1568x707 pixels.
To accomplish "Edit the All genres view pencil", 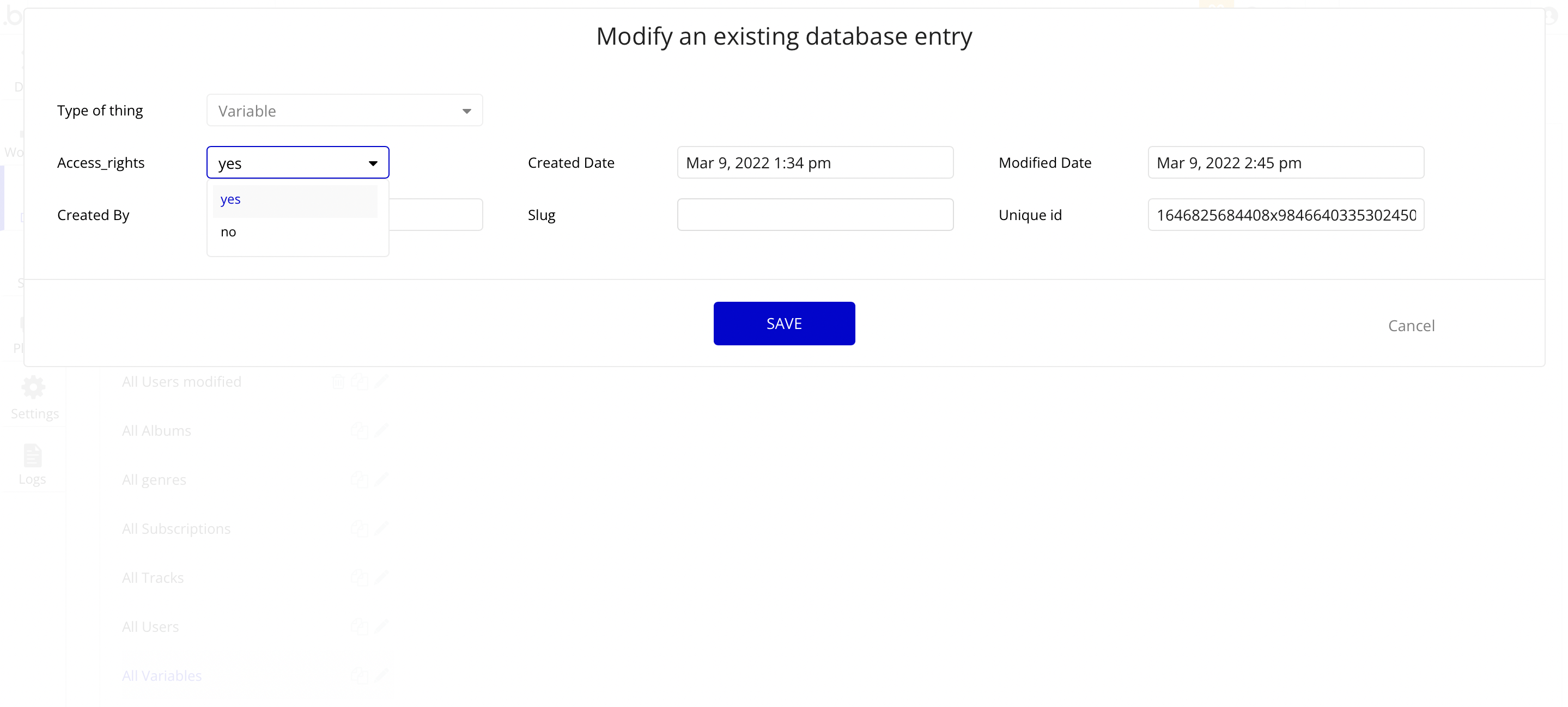I will (x=382, y=479).
